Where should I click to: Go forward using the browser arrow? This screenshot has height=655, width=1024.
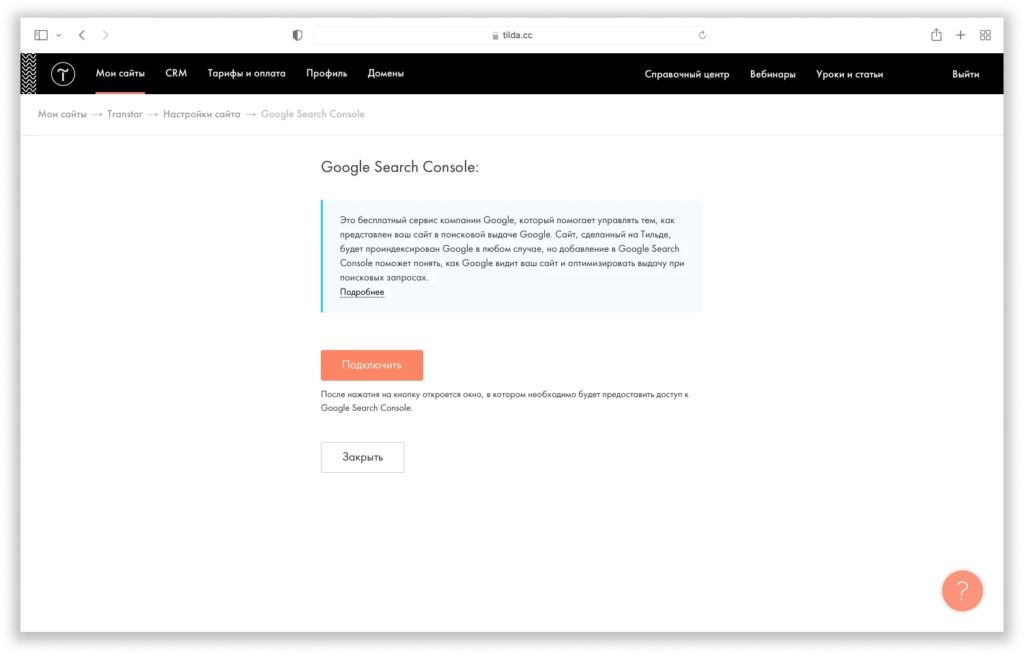[105, 35]
